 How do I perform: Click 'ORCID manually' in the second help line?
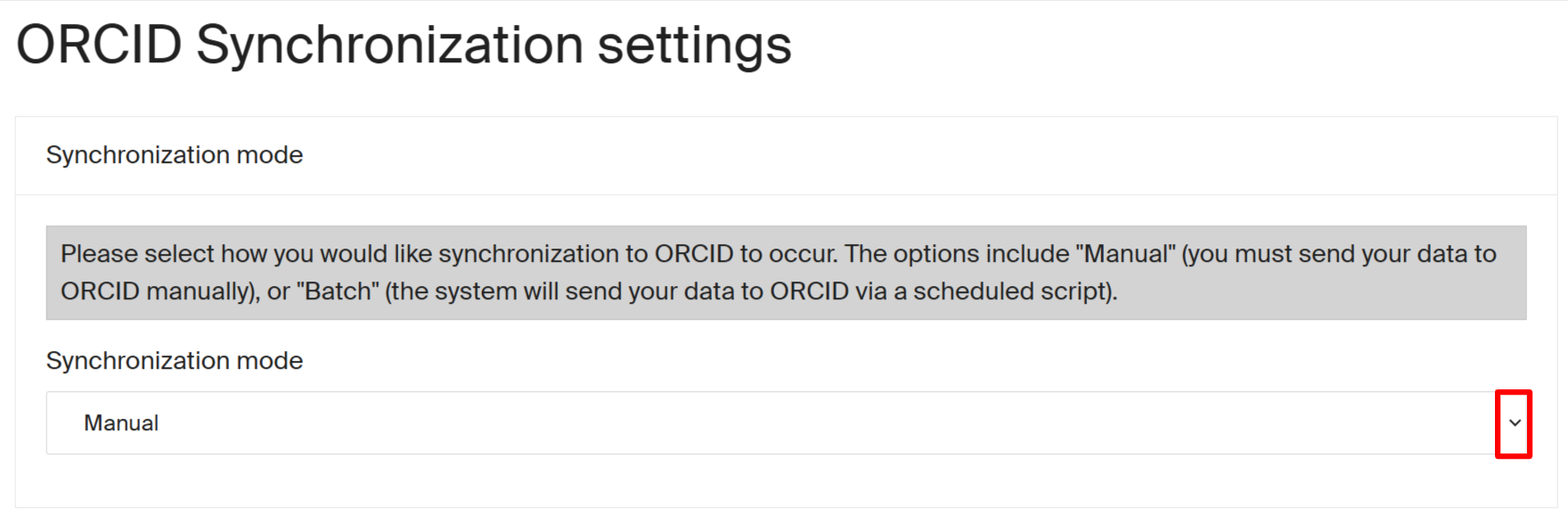coord(155,291)
